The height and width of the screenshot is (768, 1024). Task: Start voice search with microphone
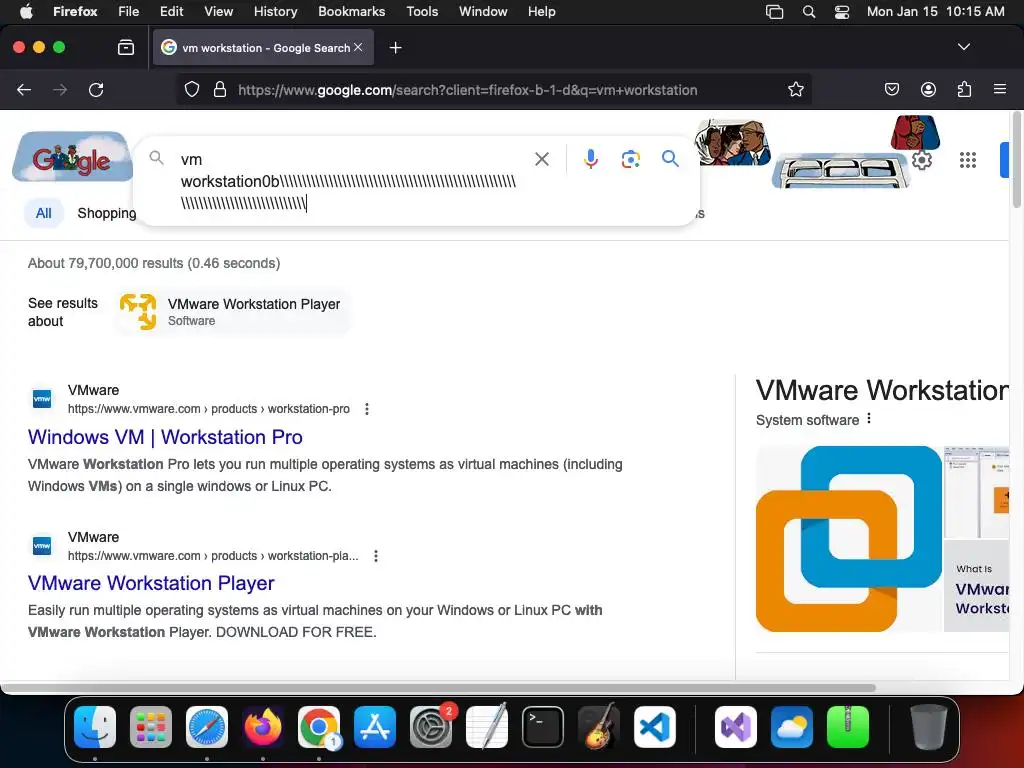point(590,159)
